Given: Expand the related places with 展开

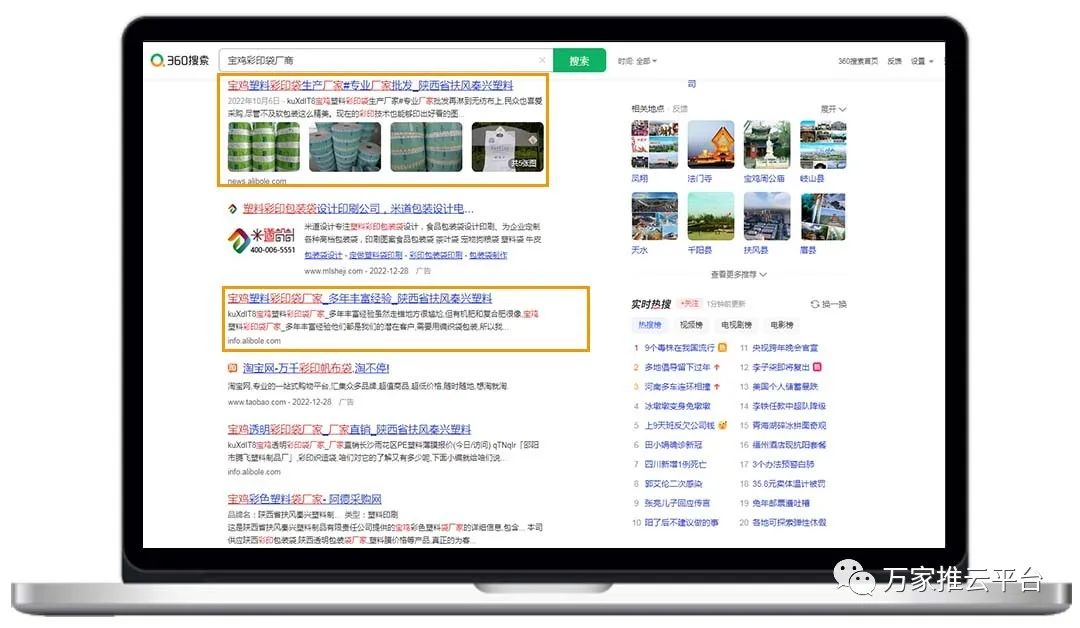Looking at the screenshot, I should point(833,109).
